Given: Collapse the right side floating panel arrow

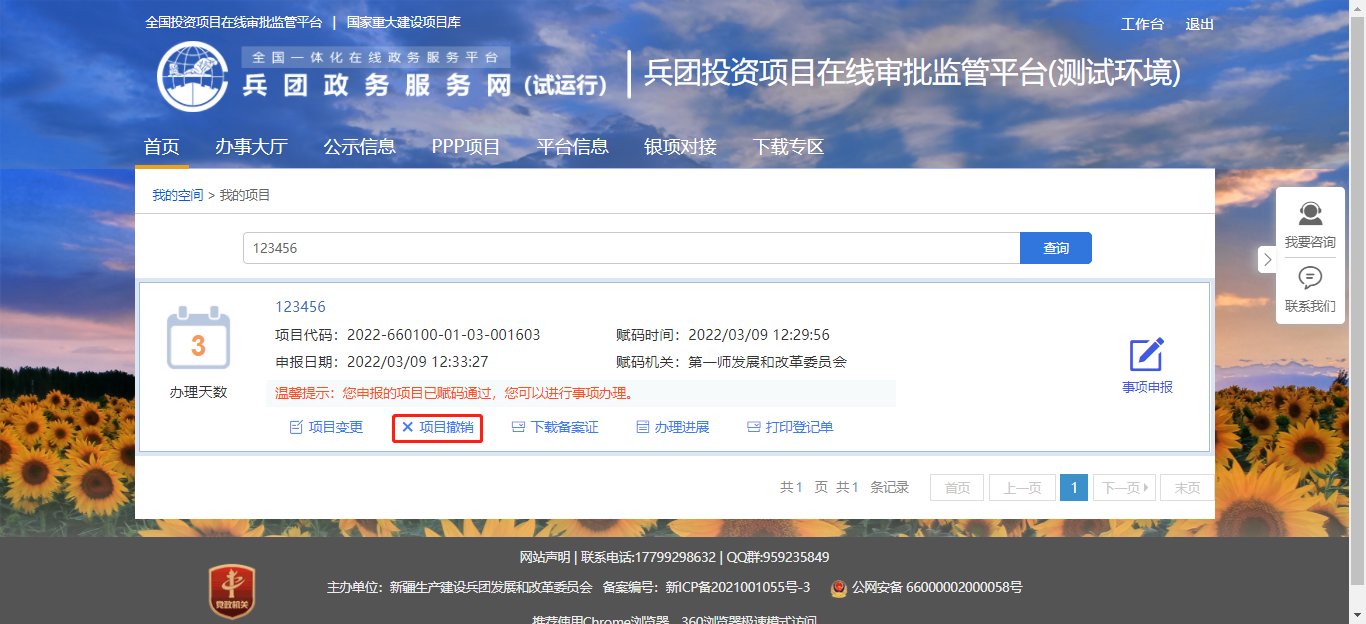Looking at the screenshot, I should pyautogui.click(x=1267, y=260).
